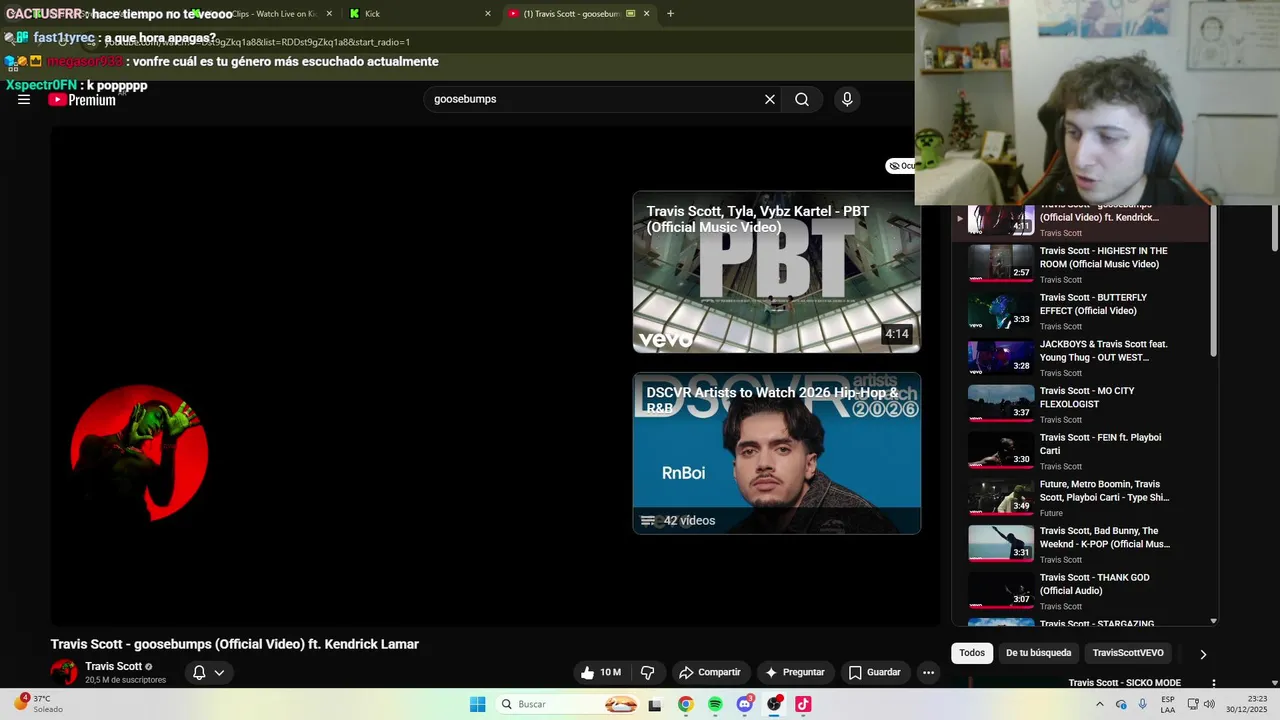Image resolution: width=1280 pixels, height=720 pixels.
Task: Click the media indicator on the goosebumps tab
Action: click(x=630, y=14)
